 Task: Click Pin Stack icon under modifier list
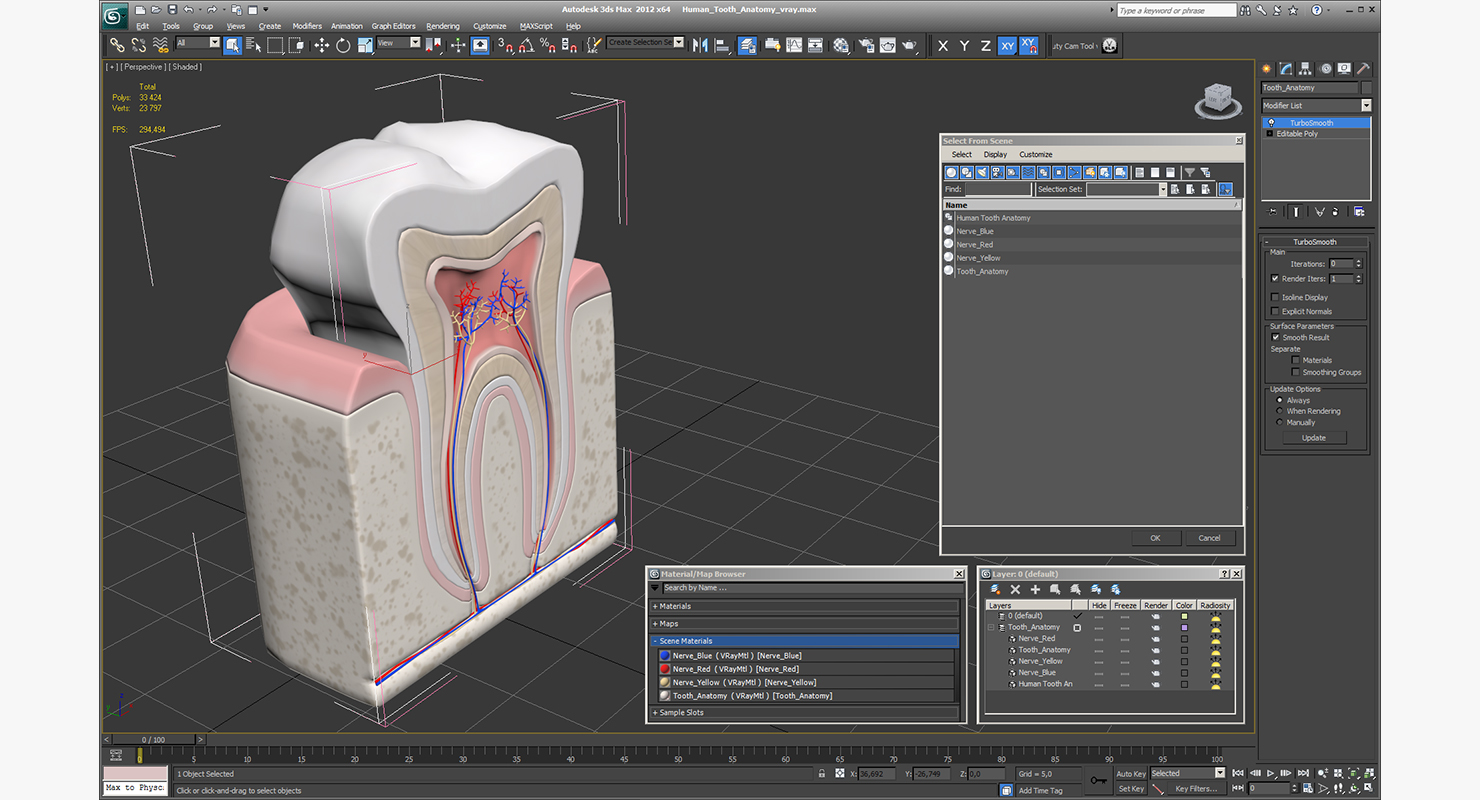pos(1273,211)
